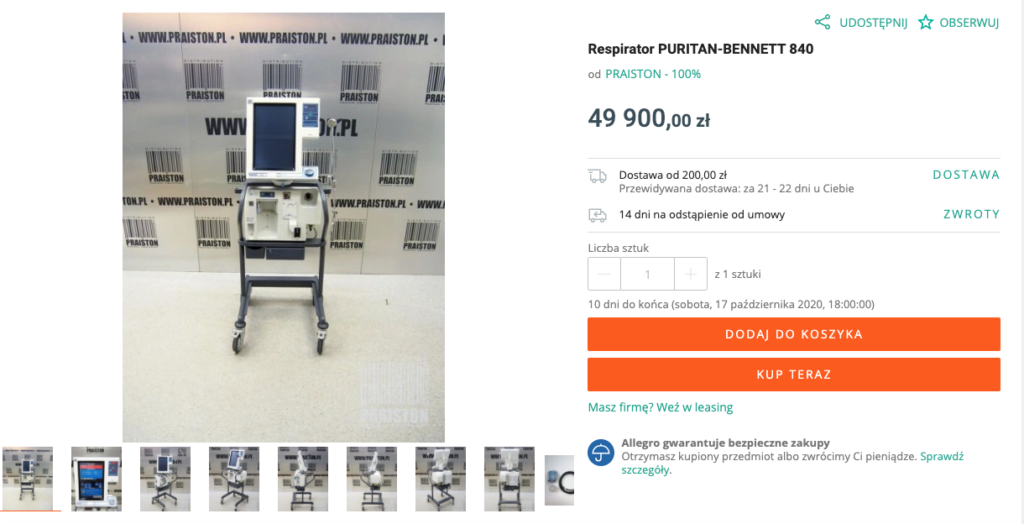Select the last partially visible cable thumbnail
Image resolution: width=1024 pixels, height=524 pixels.
pos(559,480)
